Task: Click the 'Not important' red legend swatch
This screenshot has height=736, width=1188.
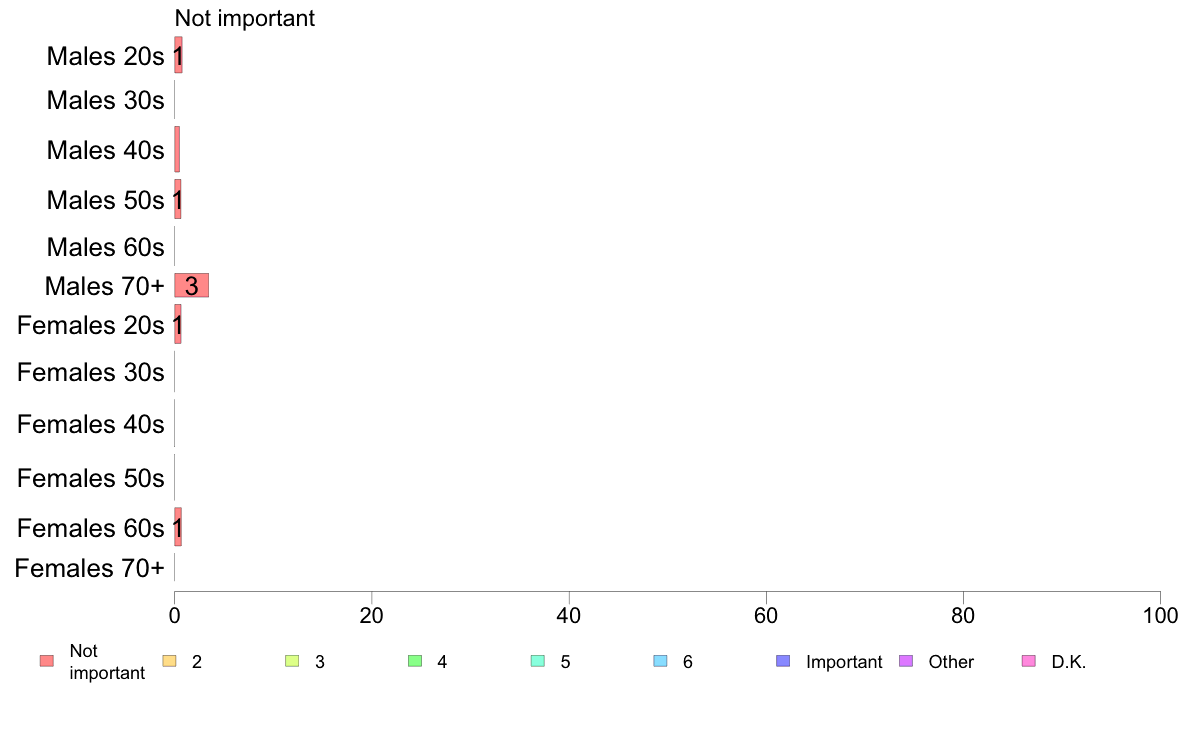Action: pos(47,661)
